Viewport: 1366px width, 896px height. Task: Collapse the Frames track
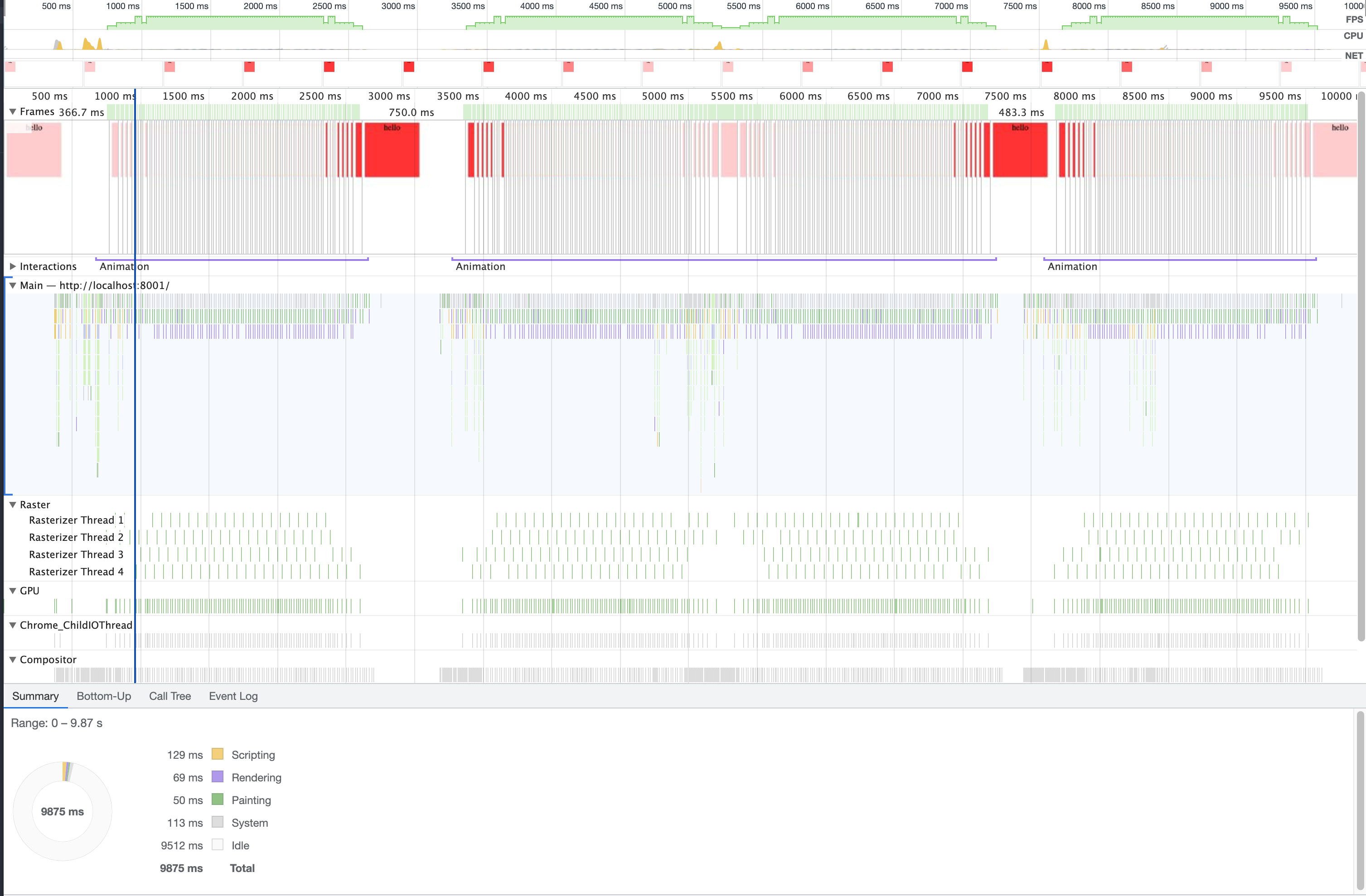coord(12,111)
